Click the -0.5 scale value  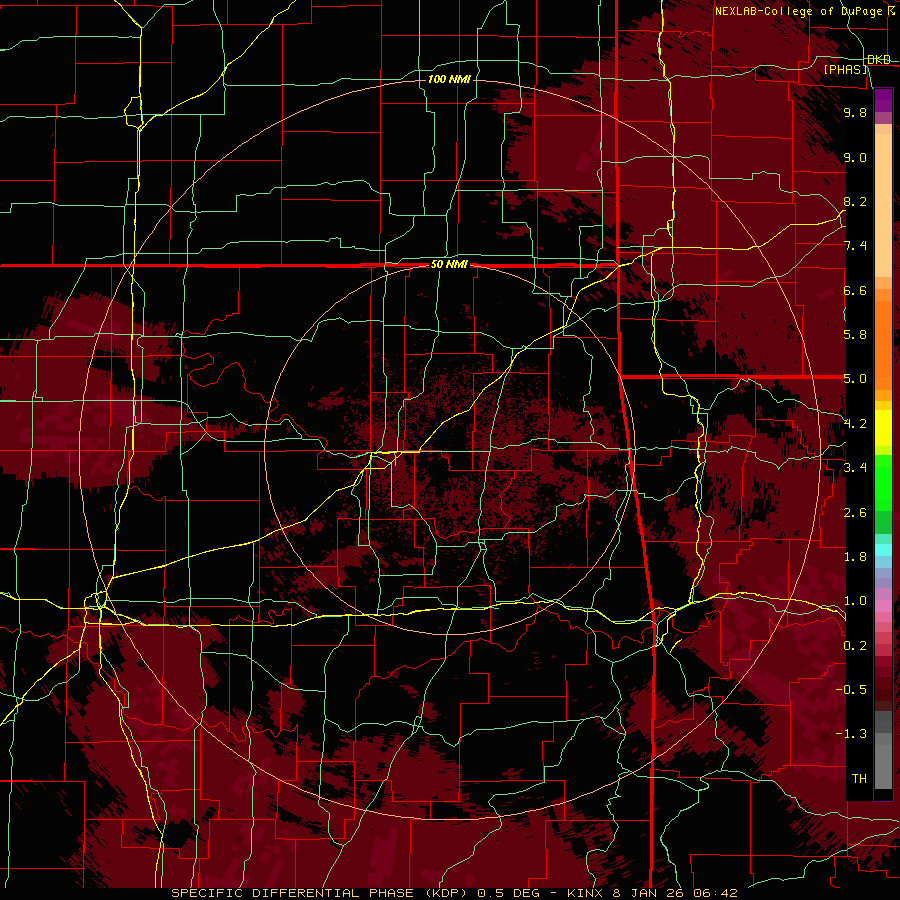851,690
